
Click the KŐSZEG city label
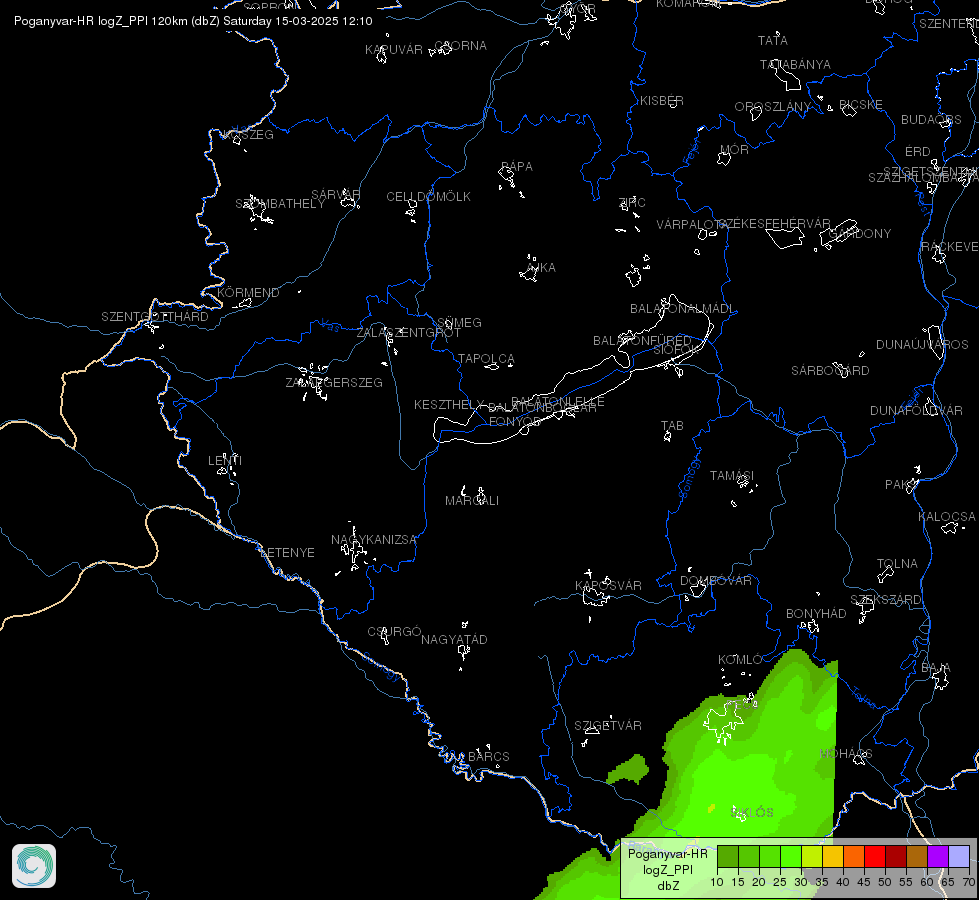point(248,135)
